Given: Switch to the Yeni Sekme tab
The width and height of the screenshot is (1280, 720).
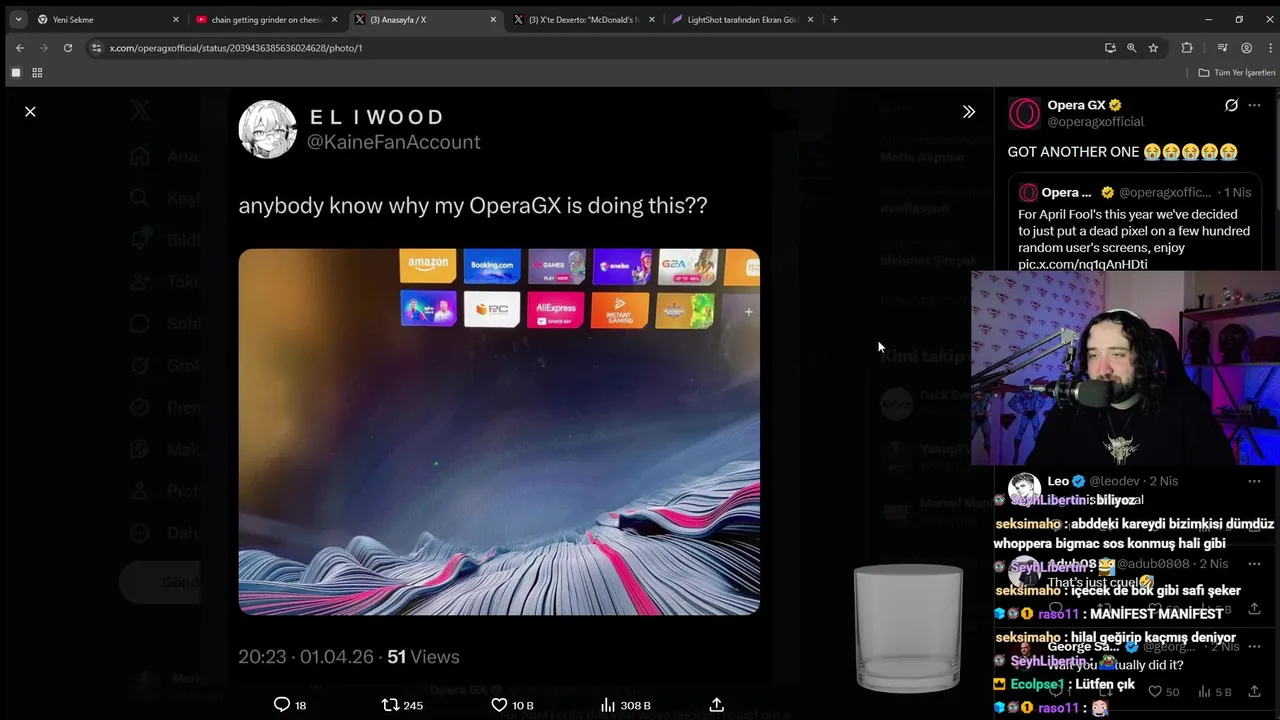Looking at the screenshot, I should coord(108,19).
